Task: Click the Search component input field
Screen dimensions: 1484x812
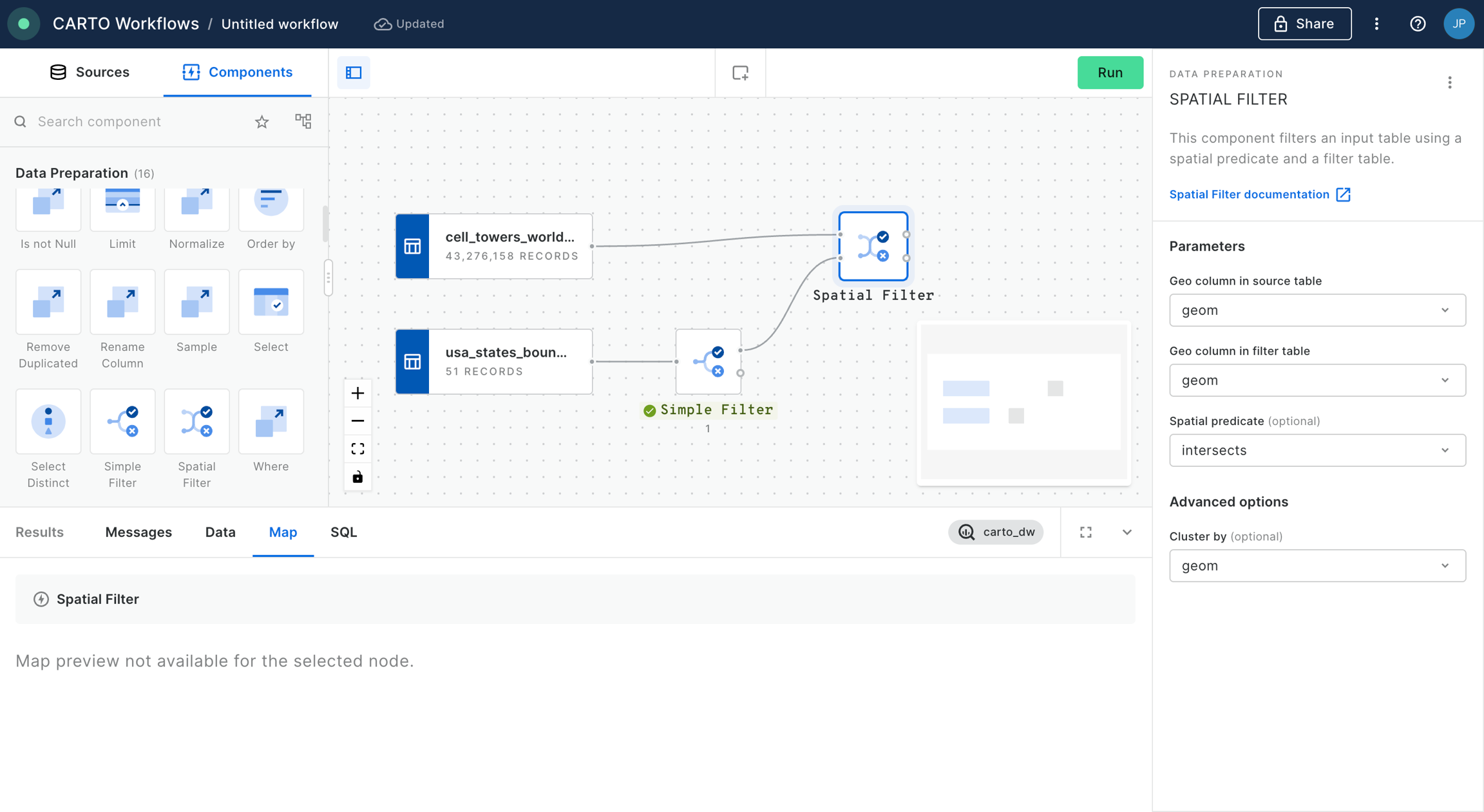Action: tap(135, 122)
